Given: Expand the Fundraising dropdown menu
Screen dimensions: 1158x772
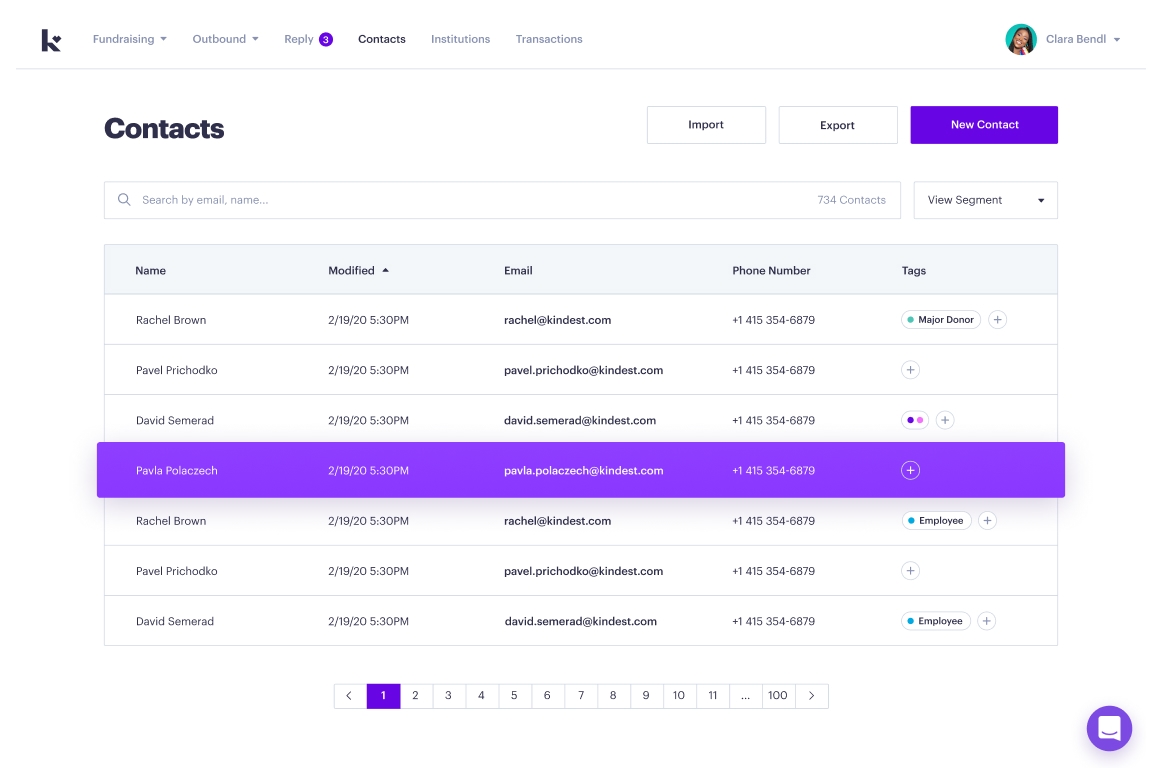Looking at the screenshot, I should (129, 39).
